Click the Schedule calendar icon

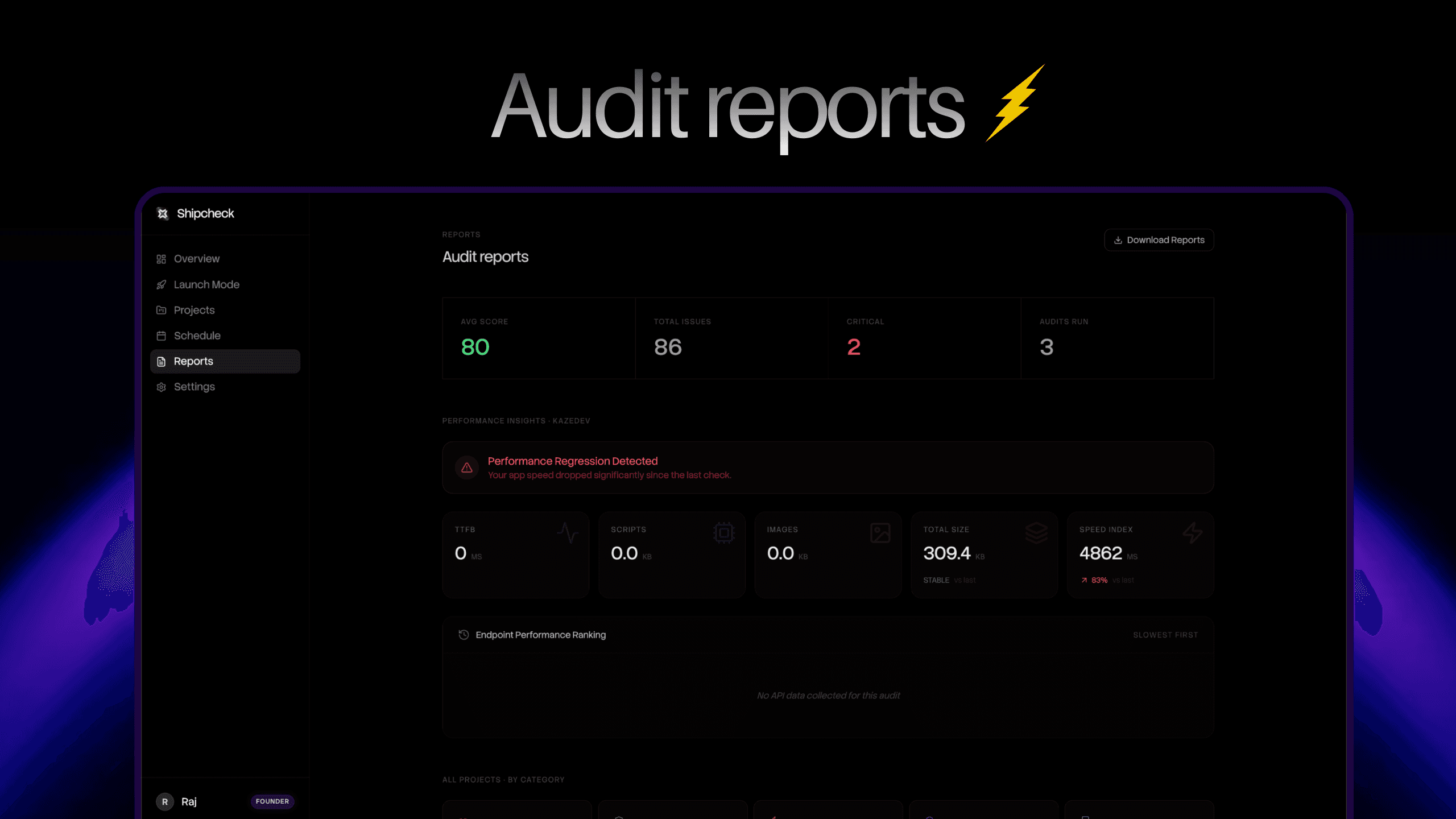point(161,336)
